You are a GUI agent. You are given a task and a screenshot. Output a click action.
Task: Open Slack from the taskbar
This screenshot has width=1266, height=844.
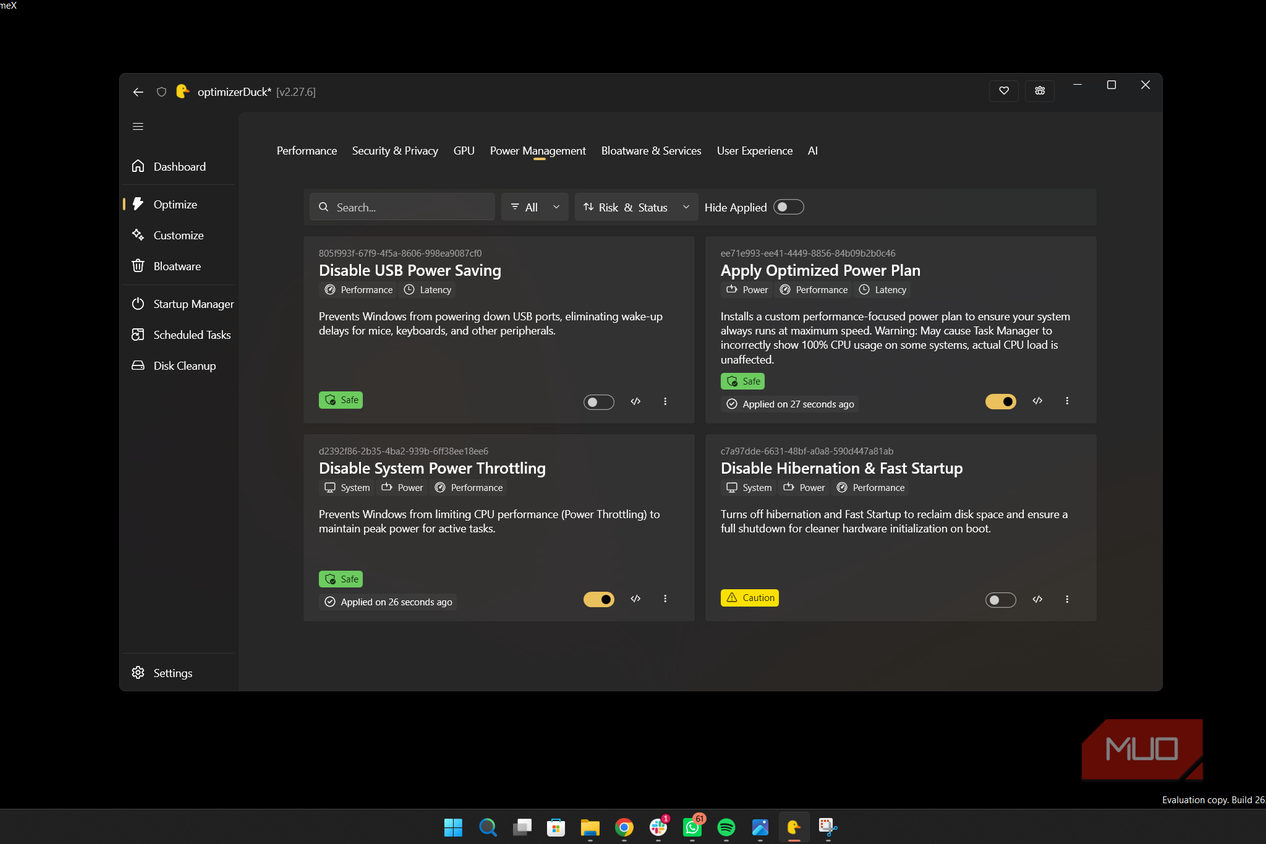point(658,827)
